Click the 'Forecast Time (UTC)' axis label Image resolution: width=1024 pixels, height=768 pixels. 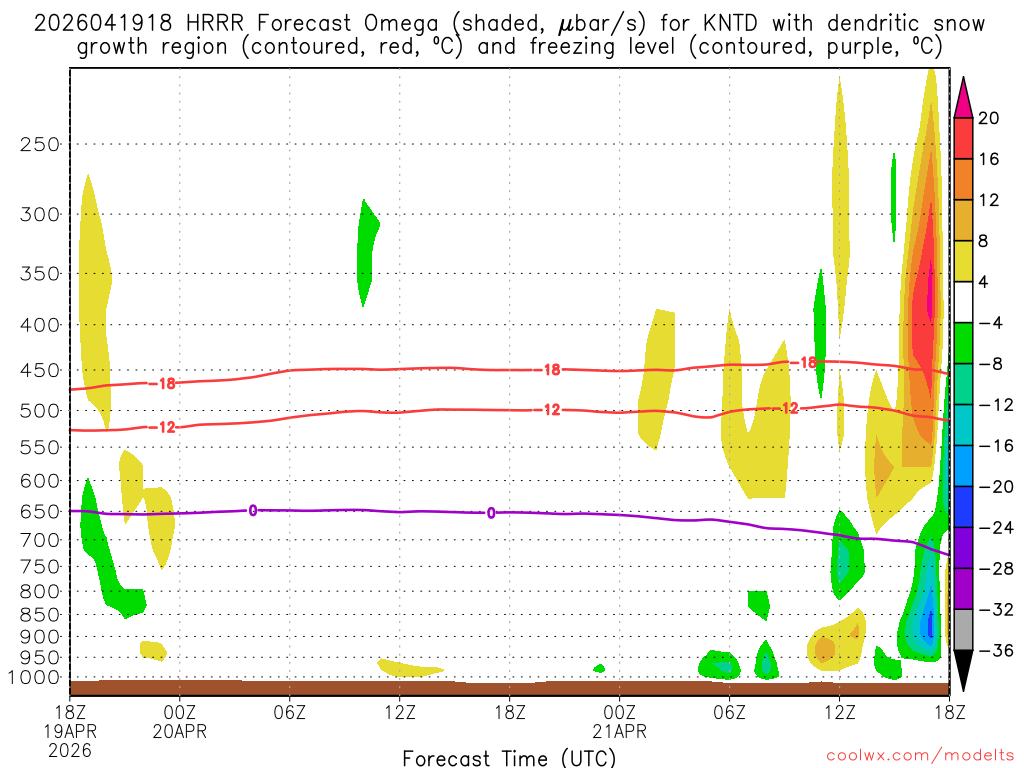click(509, 758)
